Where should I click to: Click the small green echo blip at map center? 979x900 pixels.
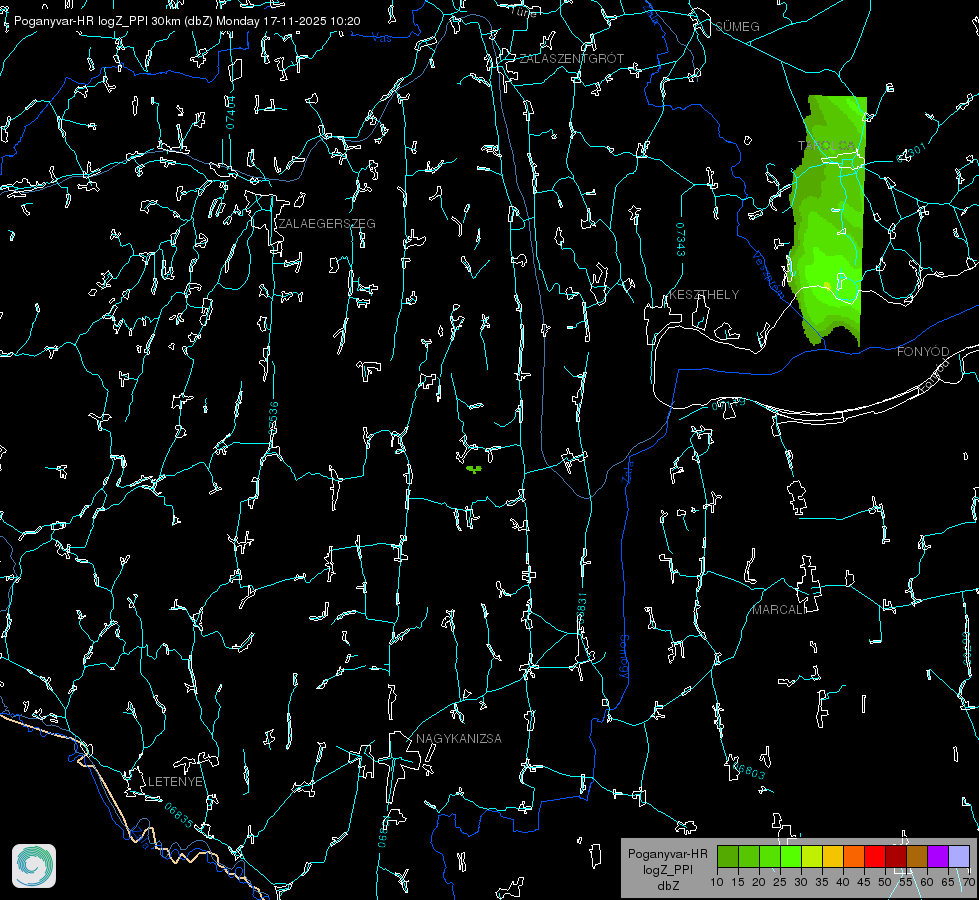pos(474,468)
